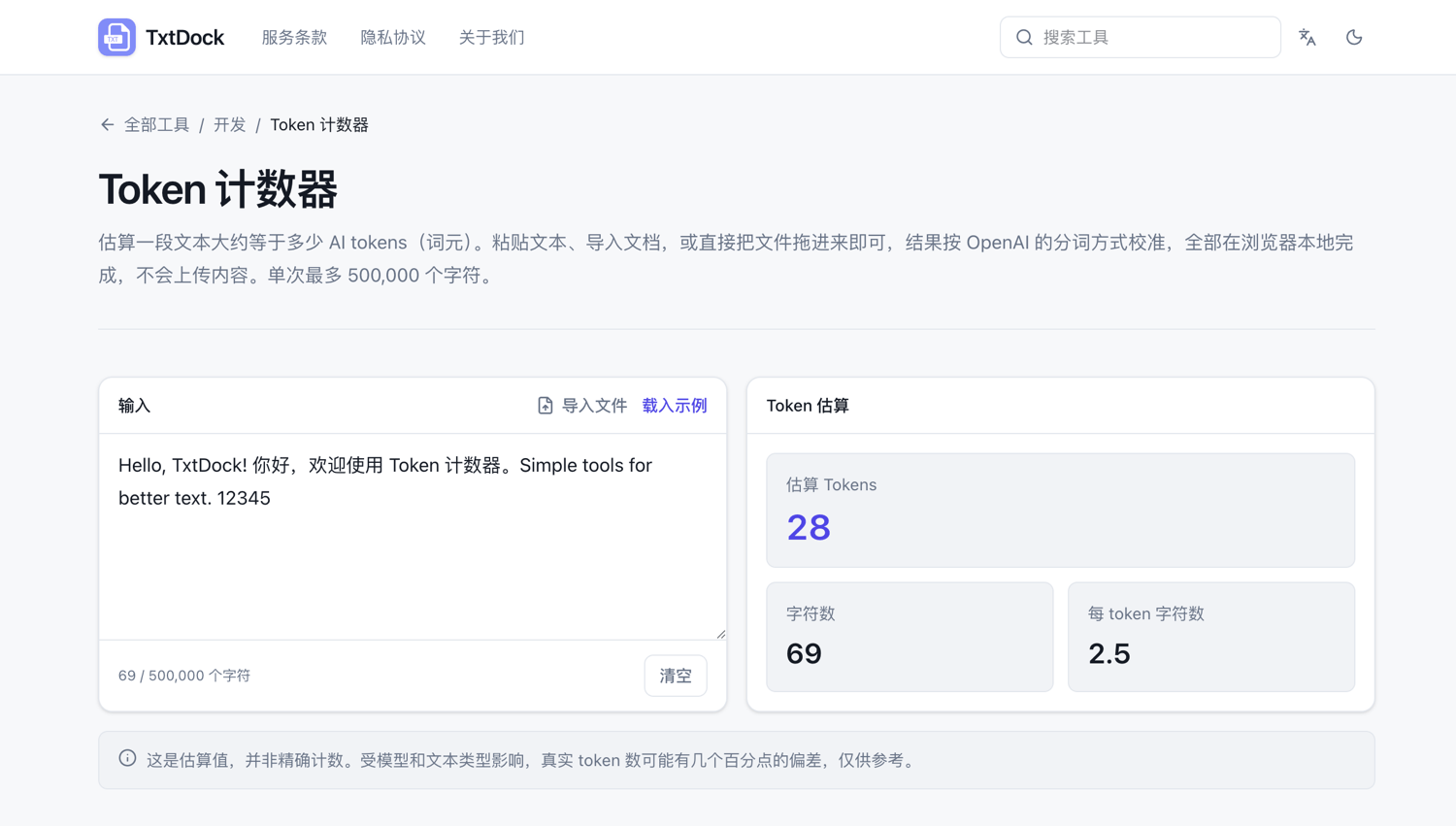Switch language with the translate icon
The width and height of the screenshot is (1456, 826).
pos(1307,37)
